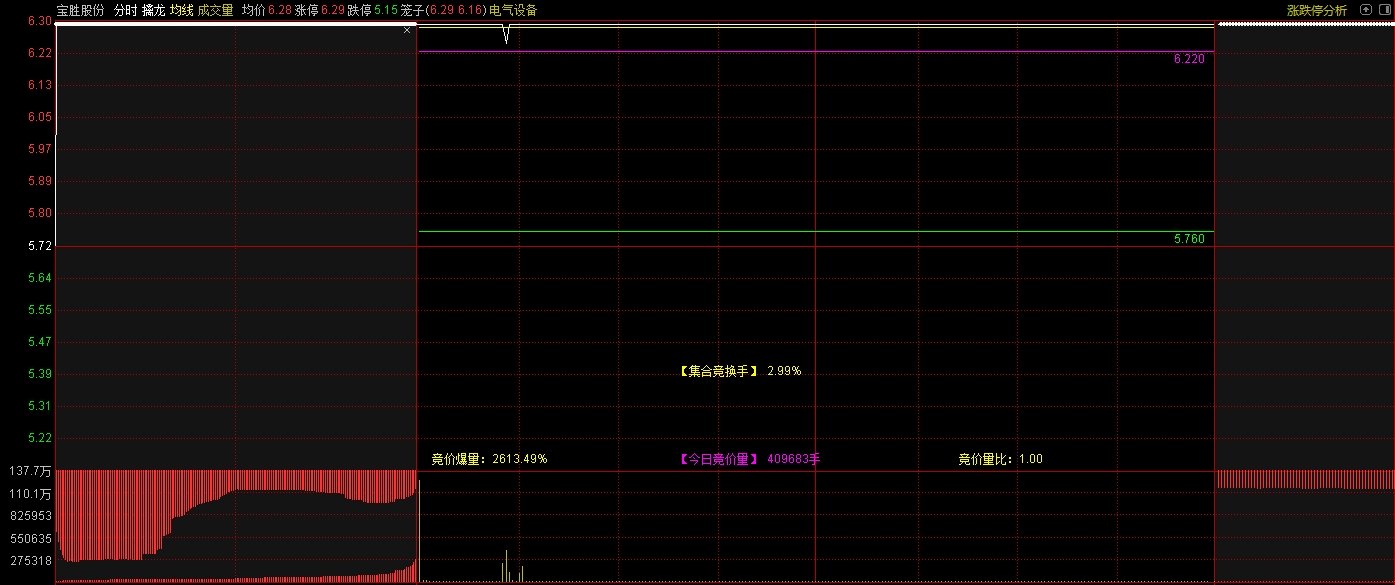The image size is (1395, 585).
Task: Click the 集合竞换手 turnover label
Action: 720,371
